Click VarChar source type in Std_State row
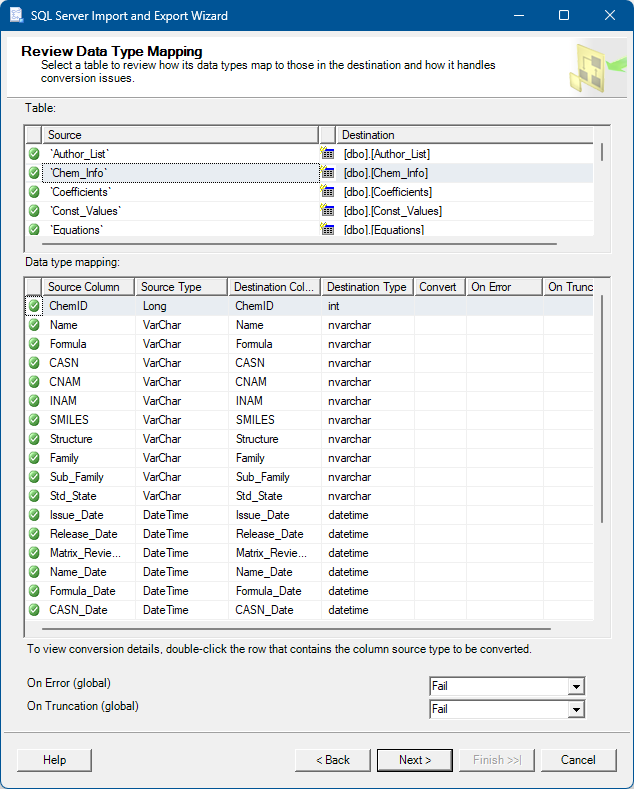634x789 pixels. click(x=182, y=496)
